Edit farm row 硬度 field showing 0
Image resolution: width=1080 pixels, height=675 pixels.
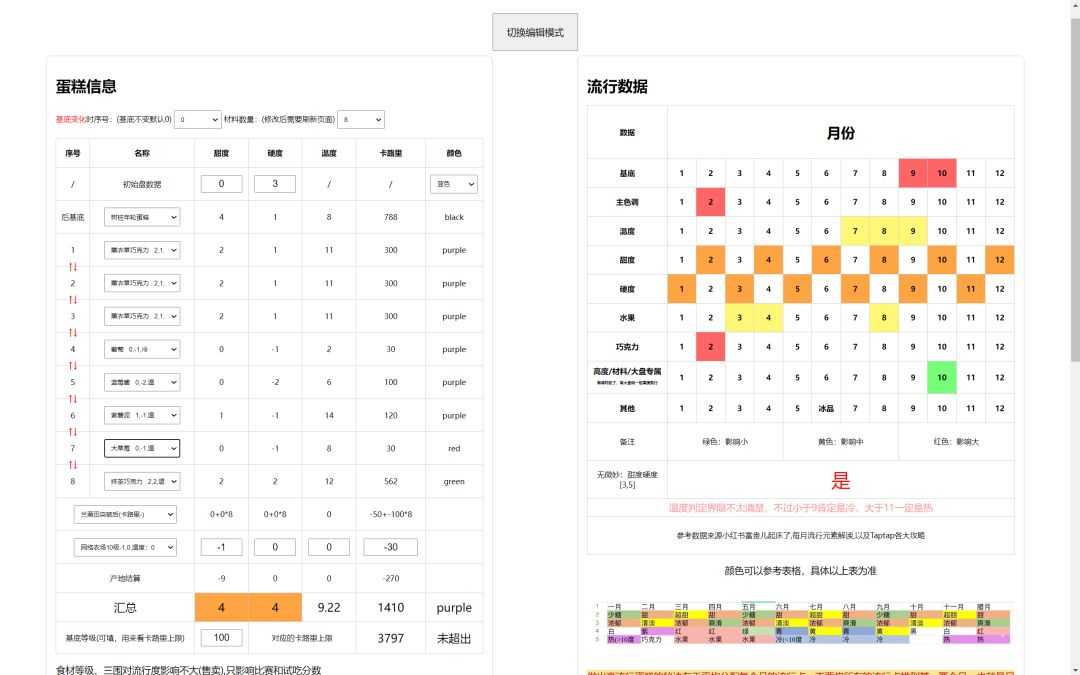pyautogui.click(x=275, y=547)
